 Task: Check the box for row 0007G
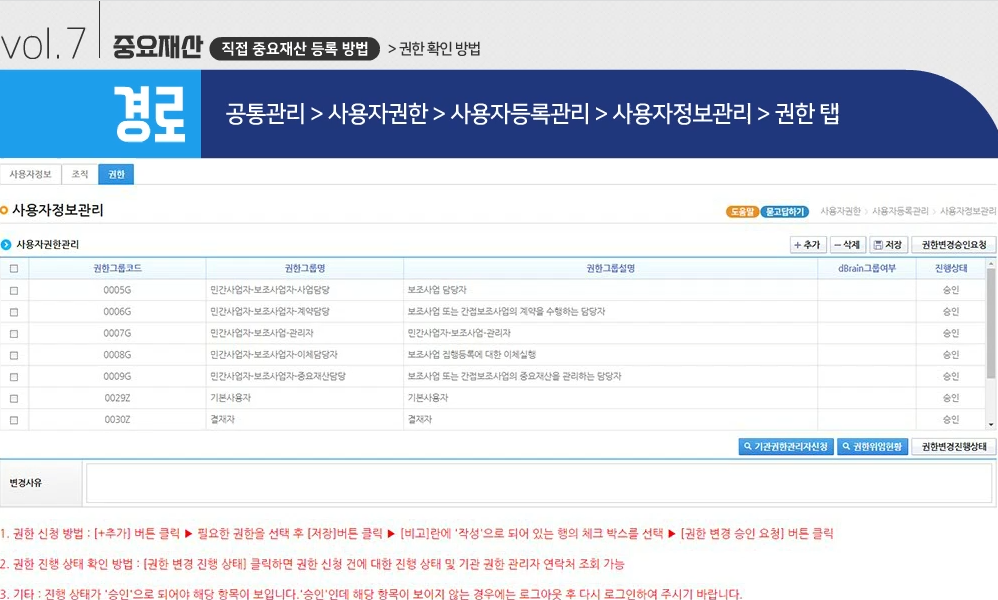pos(14,333)
